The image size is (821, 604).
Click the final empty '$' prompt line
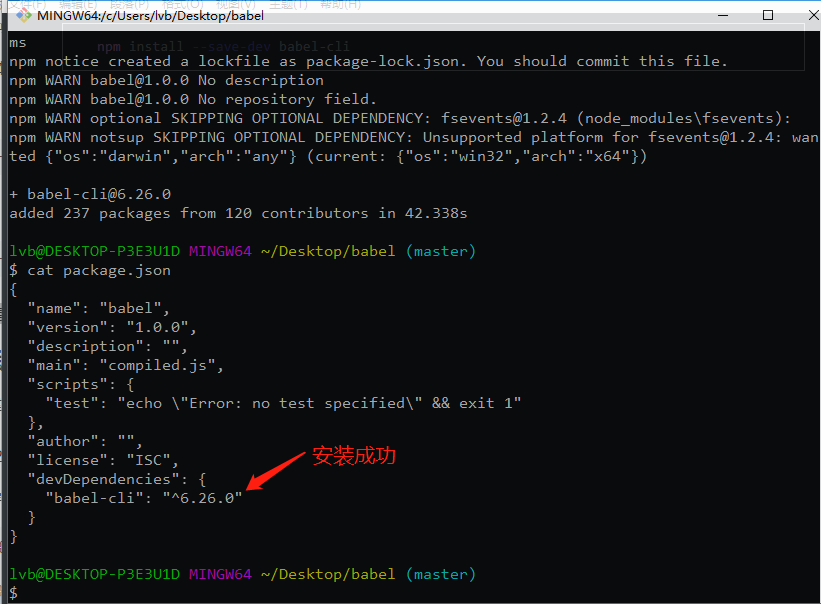tap(14, 593)
